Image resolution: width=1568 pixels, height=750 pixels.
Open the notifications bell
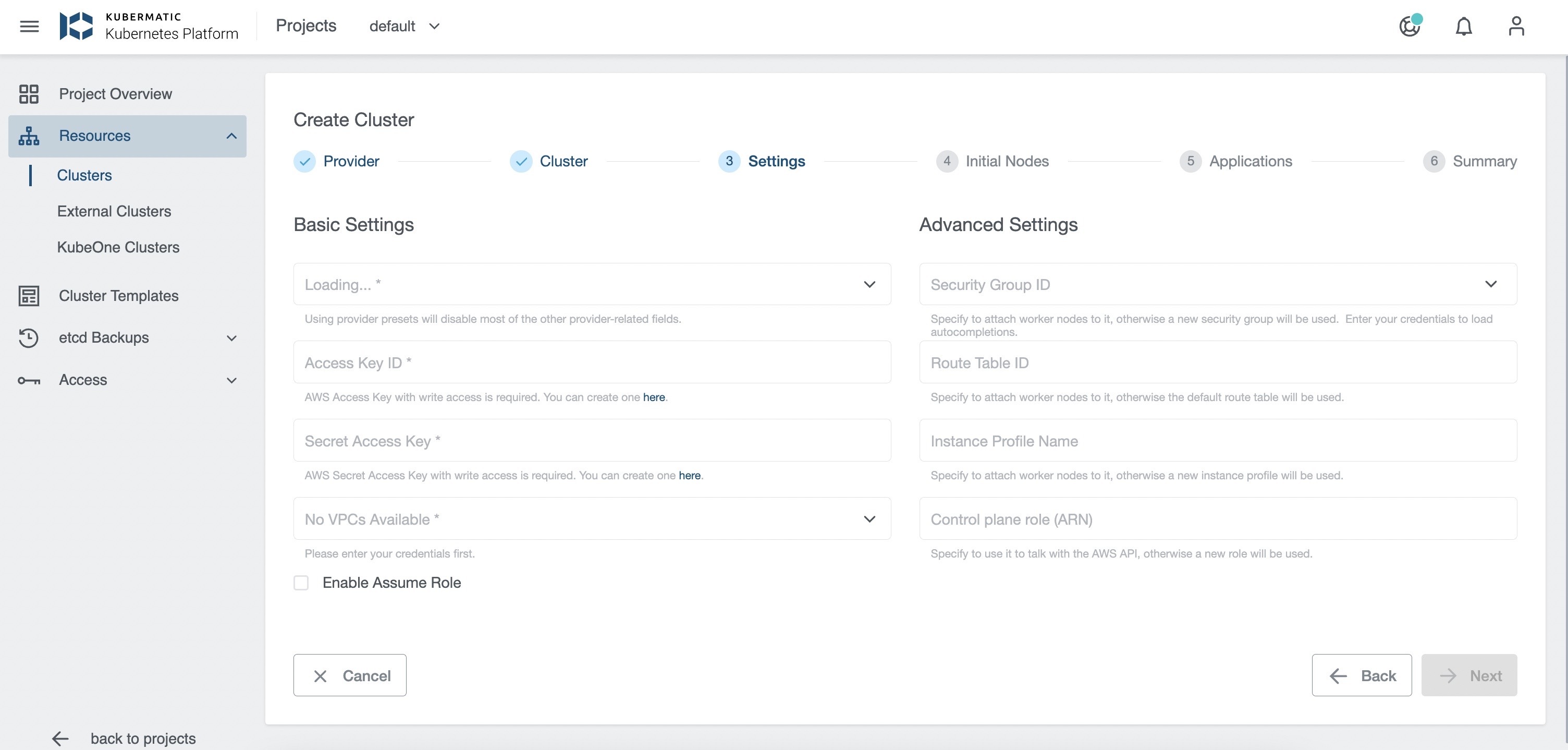pyautogui.click(x=1463, y=26)
